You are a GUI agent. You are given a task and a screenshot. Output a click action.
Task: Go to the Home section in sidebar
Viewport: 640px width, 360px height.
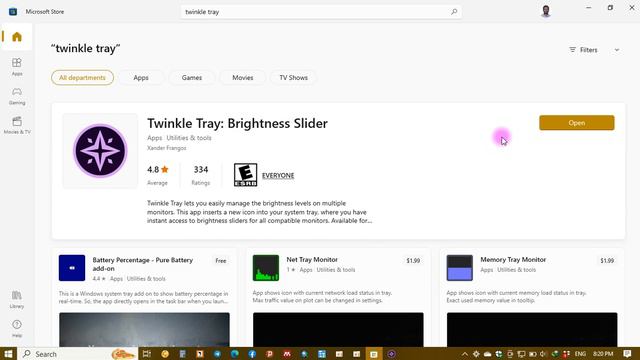point(17,37)
